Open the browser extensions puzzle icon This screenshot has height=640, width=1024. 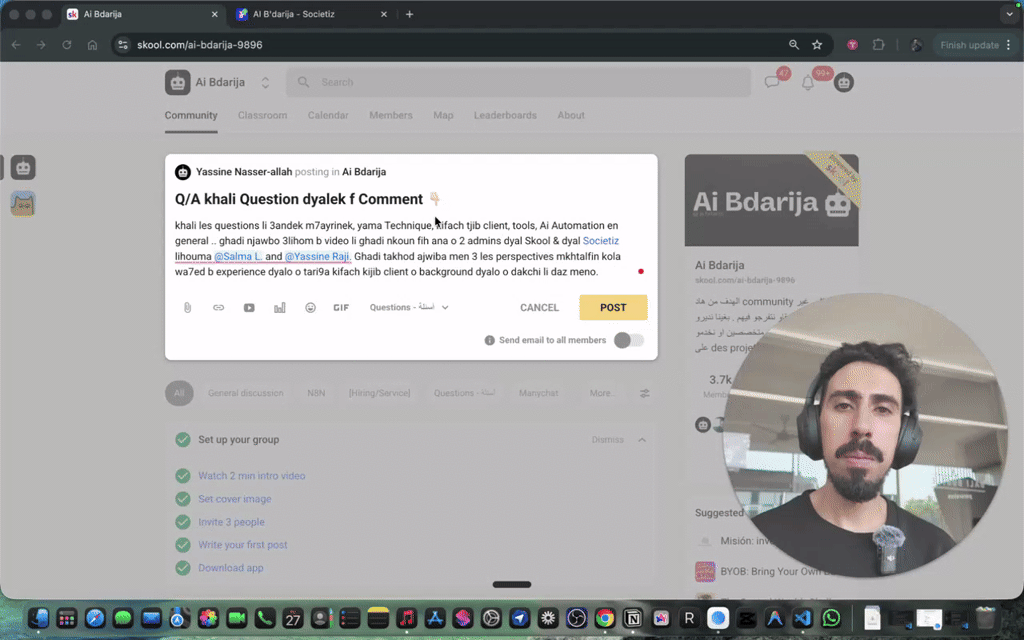878,45
